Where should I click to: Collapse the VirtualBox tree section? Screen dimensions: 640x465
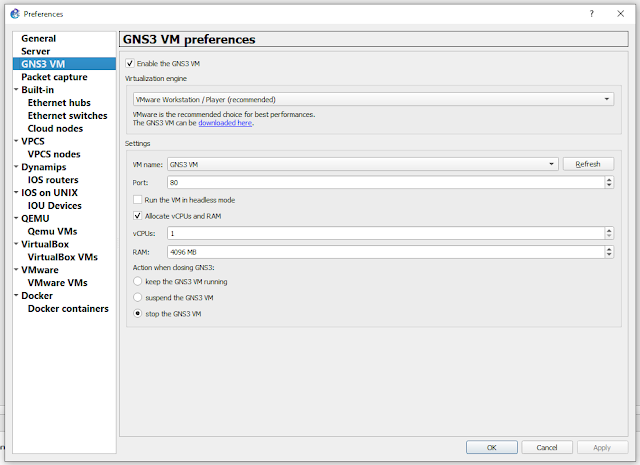(x=16, y=244)
